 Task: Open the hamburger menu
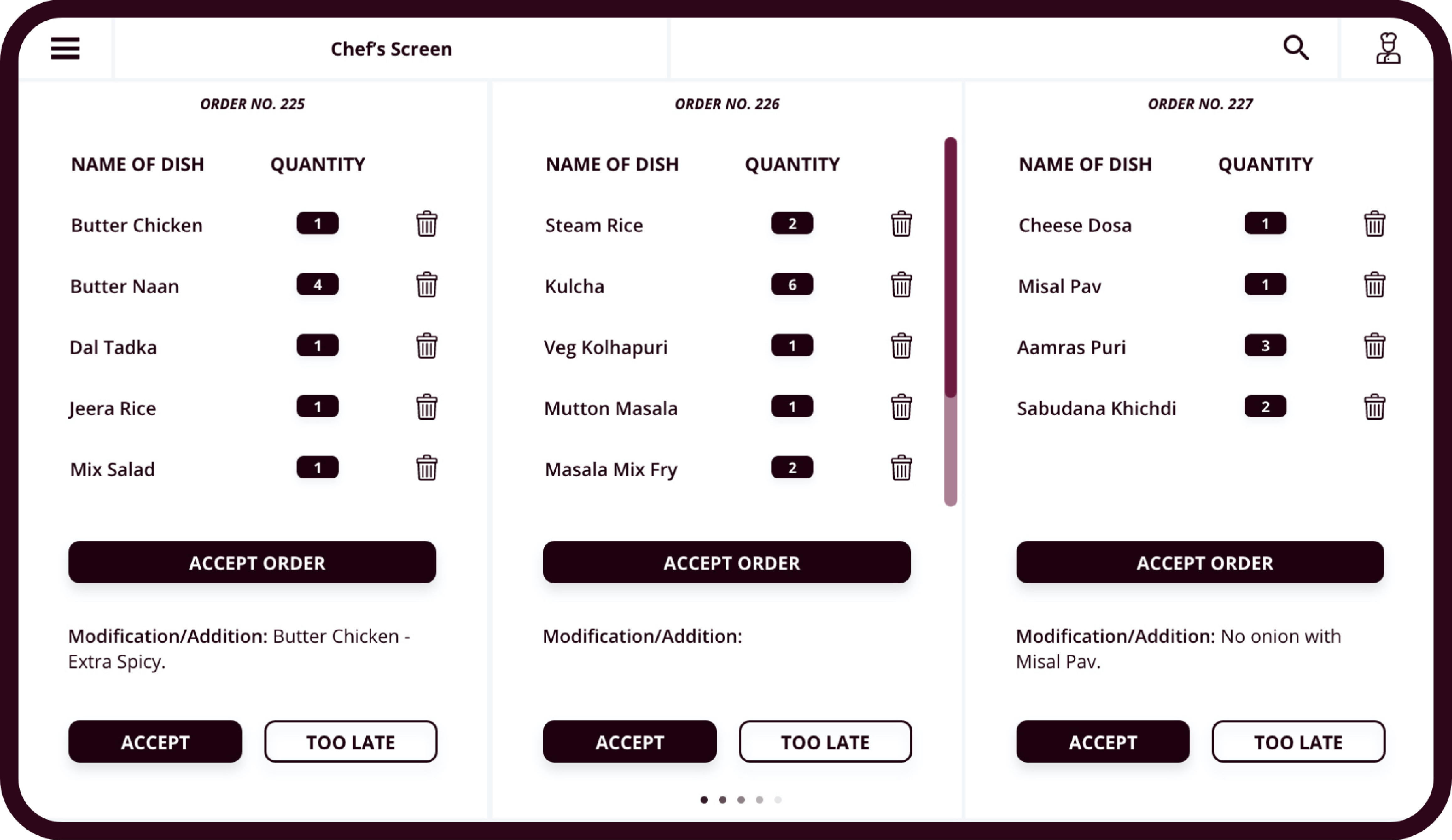coord(65,48)
